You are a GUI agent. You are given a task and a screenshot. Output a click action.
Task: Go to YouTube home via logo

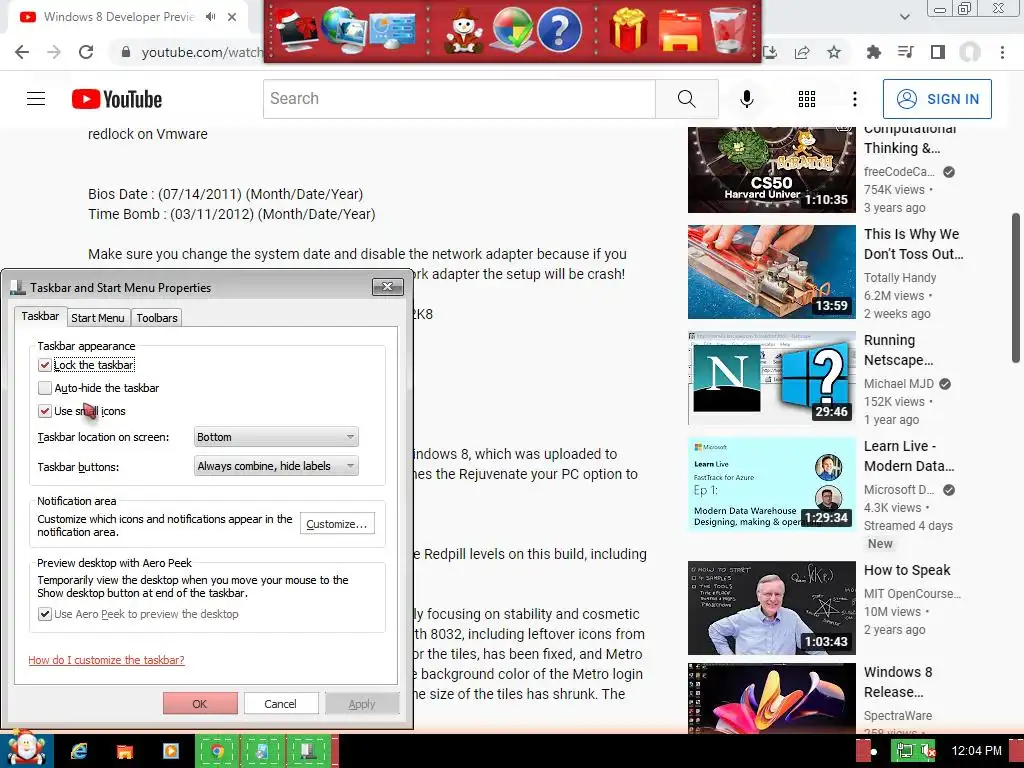tap(117, 99)
